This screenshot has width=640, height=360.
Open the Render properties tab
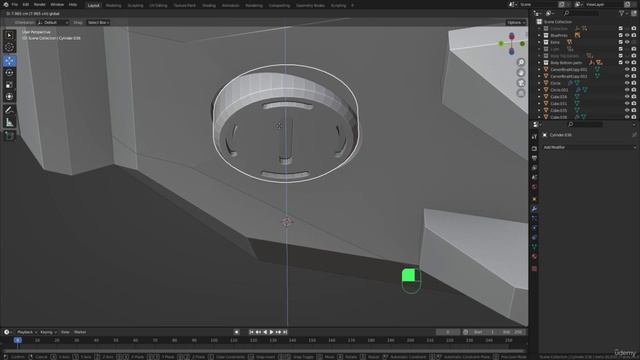click(x=534, y=149)
